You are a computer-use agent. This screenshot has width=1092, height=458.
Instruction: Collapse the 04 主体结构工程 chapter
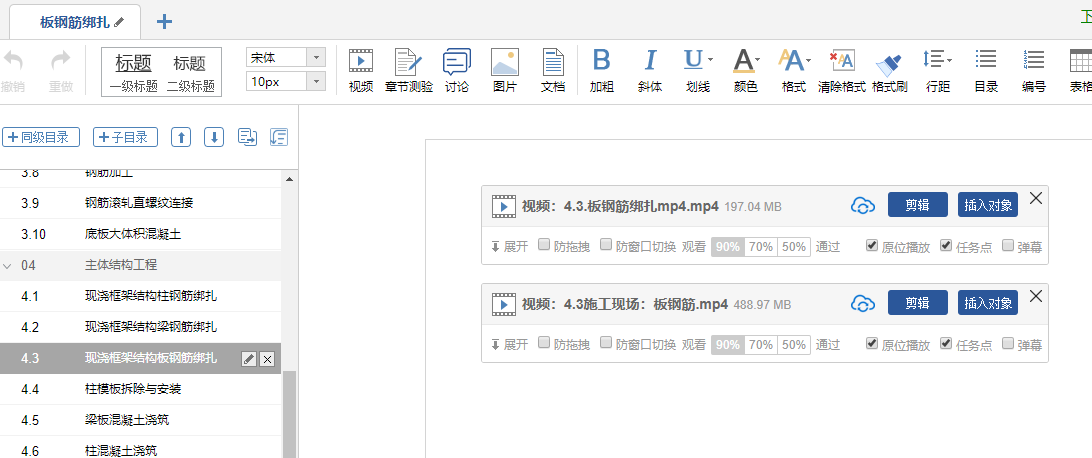8,265
